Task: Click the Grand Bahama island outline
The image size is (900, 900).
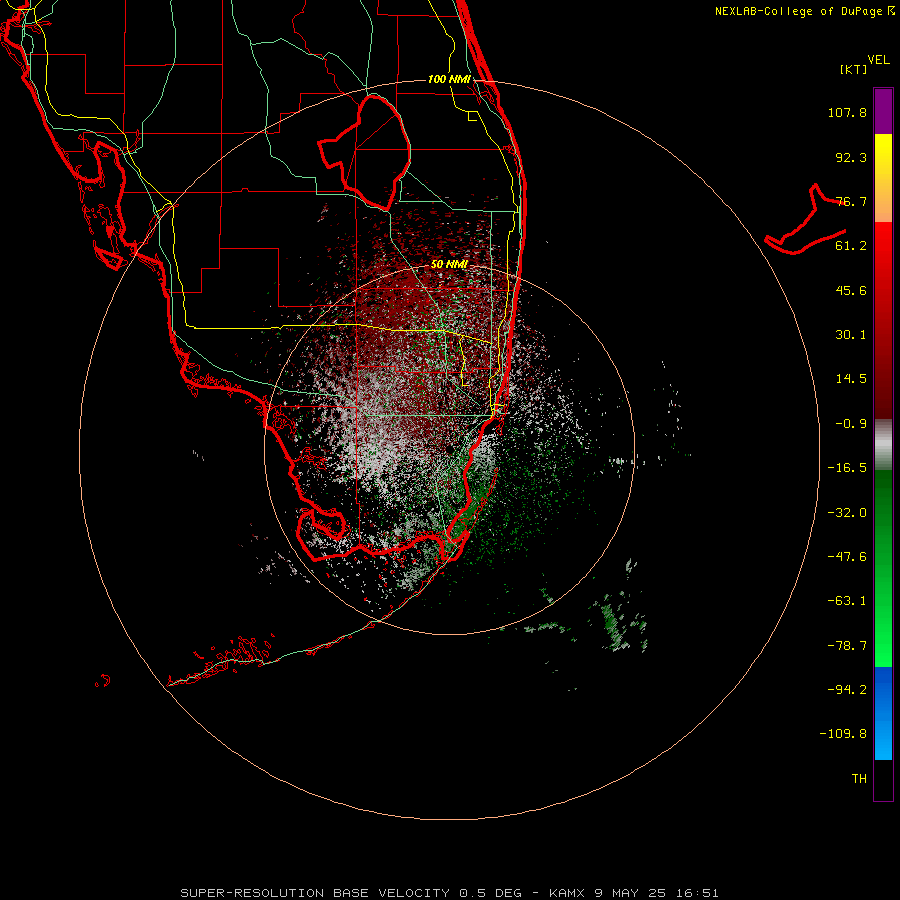Action: [x=805, y=220]
